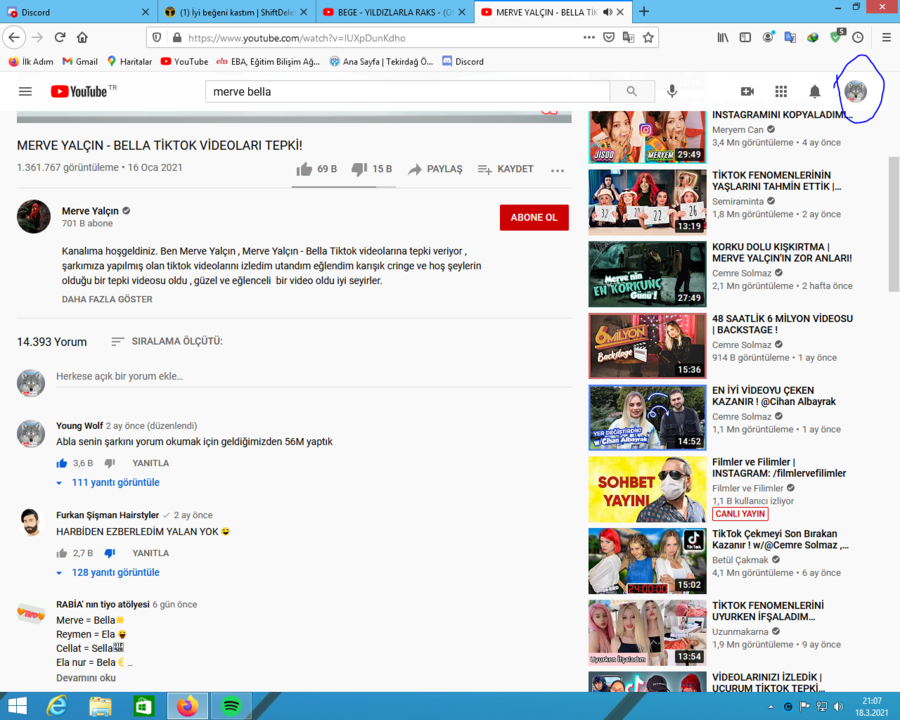Open Spotify from the taskbar
Screen dimensions: 900x720
(231, 706)
